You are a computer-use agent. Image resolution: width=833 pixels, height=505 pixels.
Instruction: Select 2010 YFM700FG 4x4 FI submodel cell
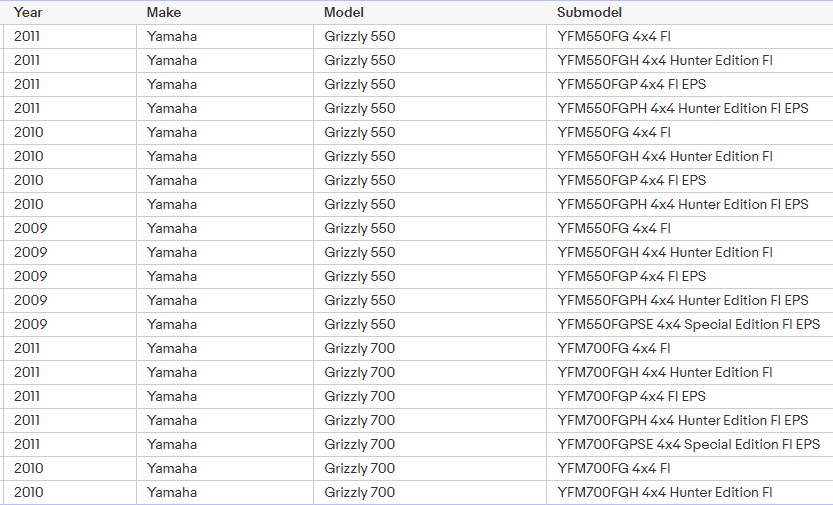coord(614,468)
